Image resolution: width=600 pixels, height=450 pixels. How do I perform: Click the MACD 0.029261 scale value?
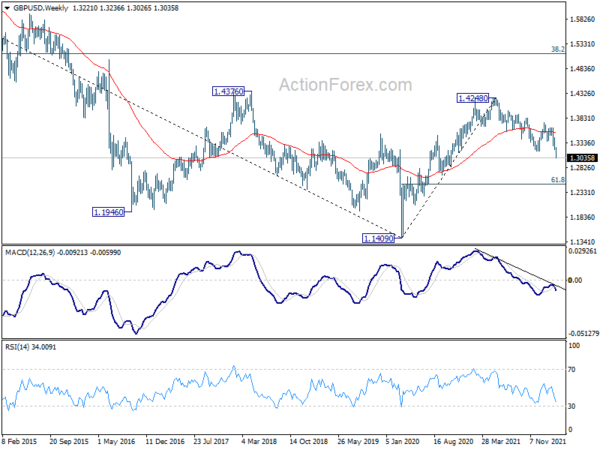[x=583, y=251]
